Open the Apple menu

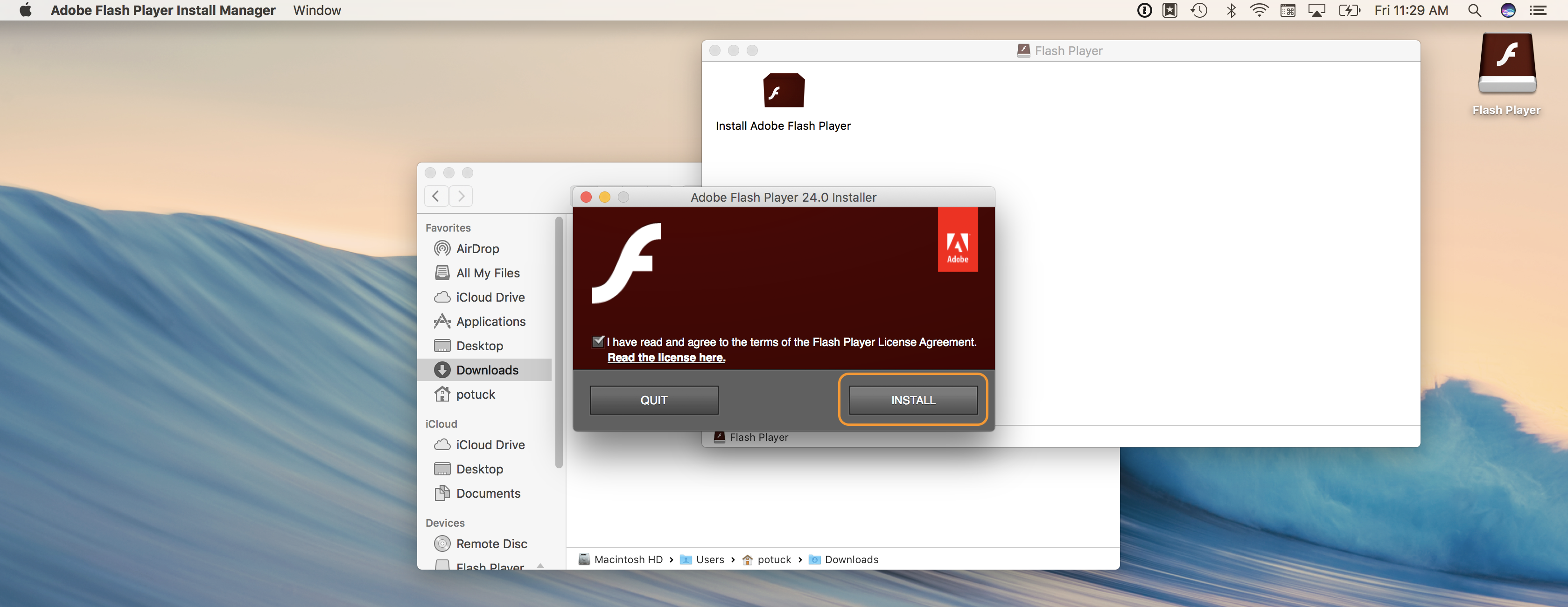coord(25,10)
